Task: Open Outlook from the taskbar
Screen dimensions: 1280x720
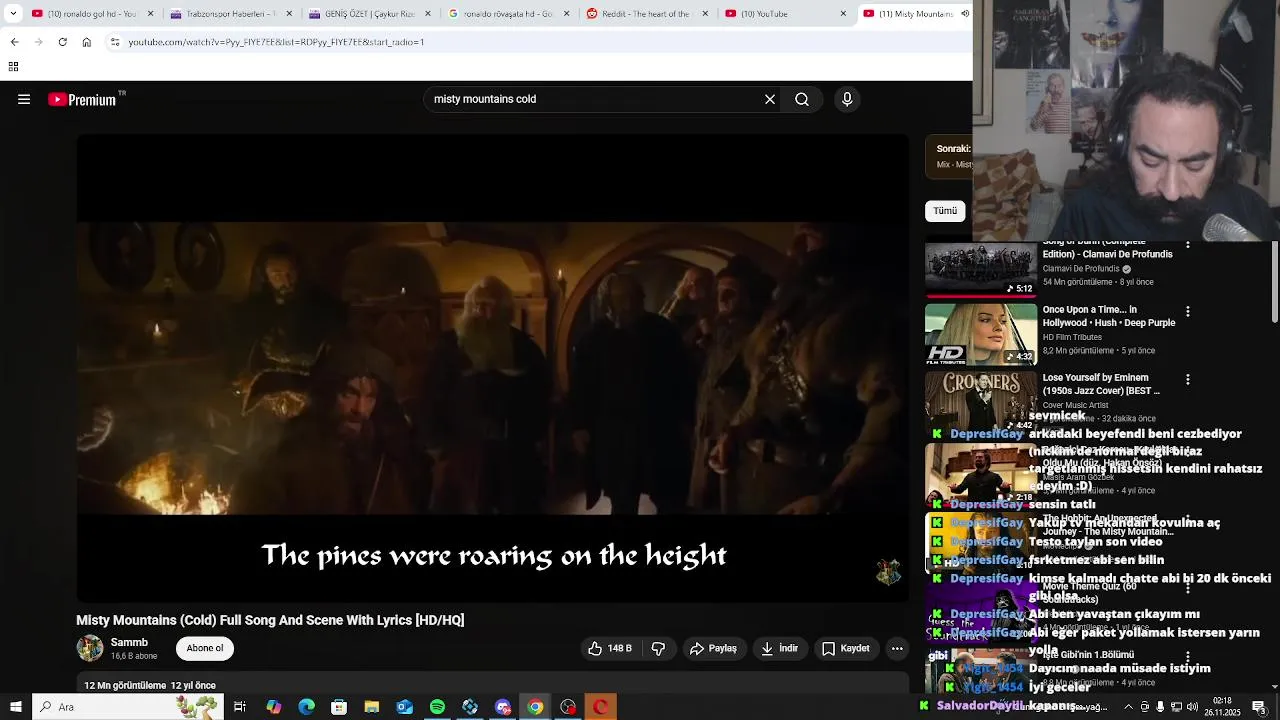Action: point(404,707)
